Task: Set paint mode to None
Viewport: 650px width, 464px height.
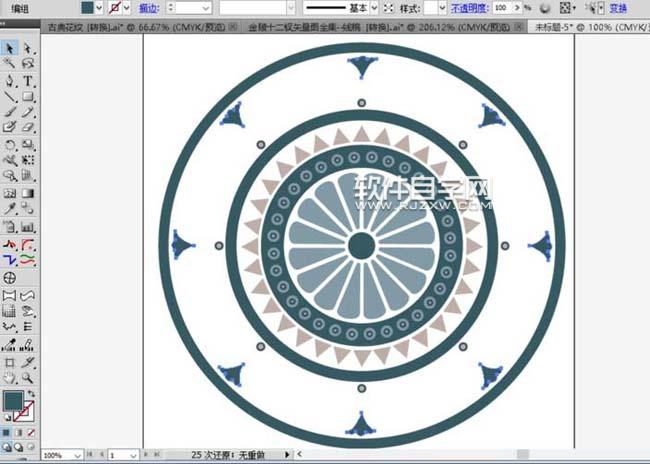Action: (x=31, y=432)
